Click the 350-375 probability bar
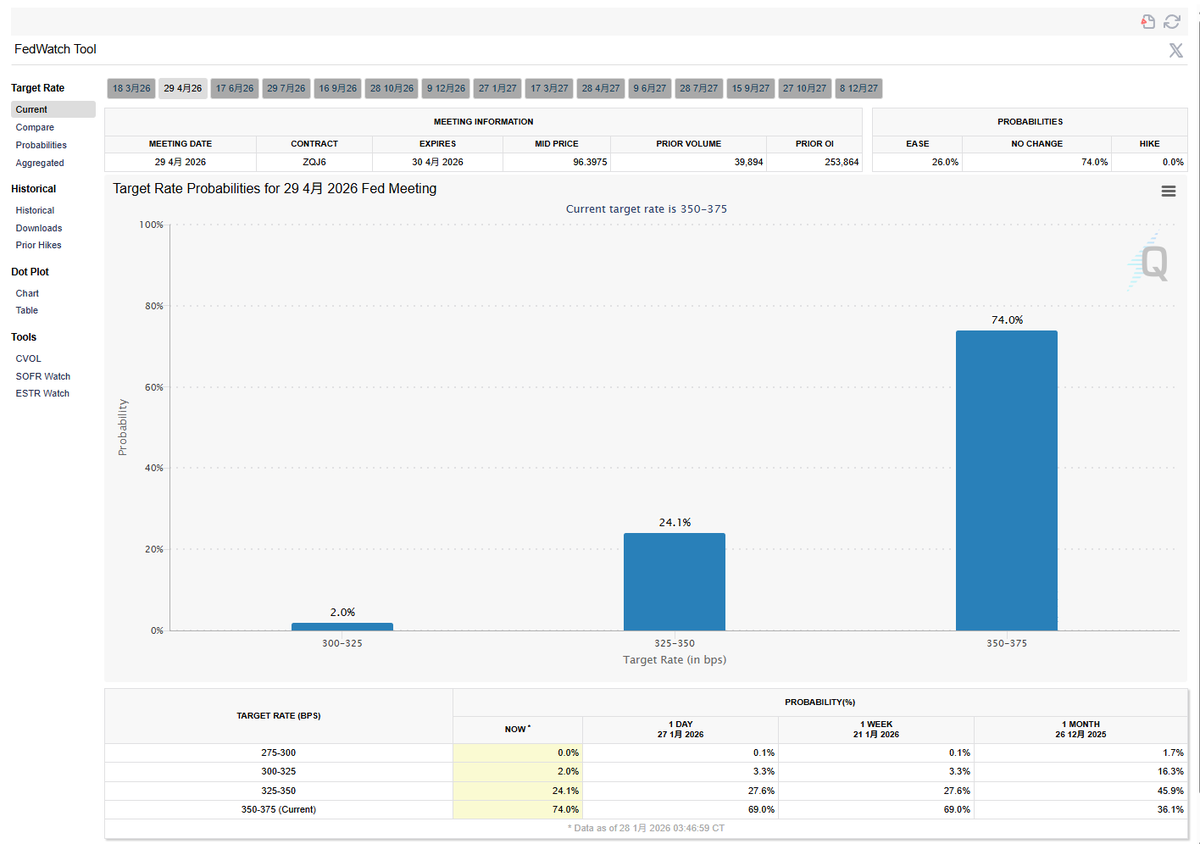1200x844 pixels. pyautogui.click(x=1006, y=480)
